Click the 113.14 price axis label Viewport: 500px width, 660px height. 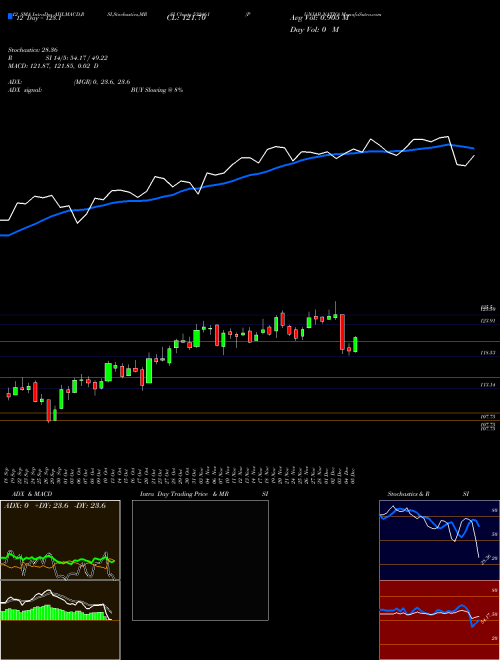click(x=488, y=385)
